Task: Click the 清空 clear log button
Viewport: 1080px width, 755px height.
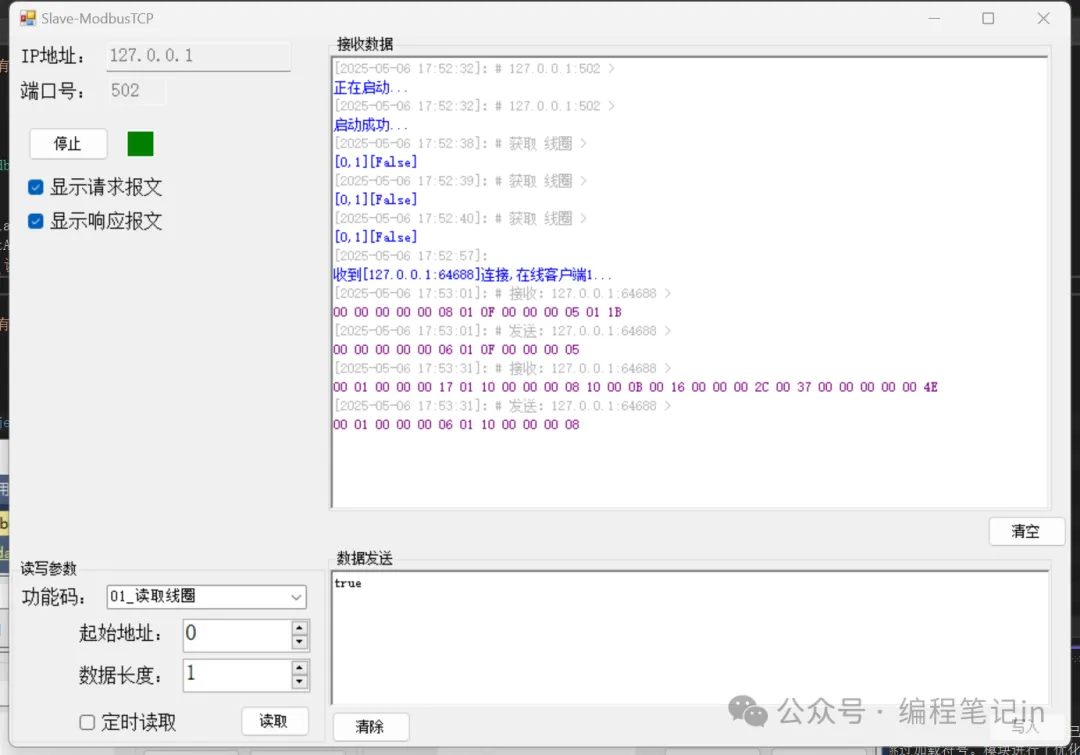Action: tap(1026, 531)
